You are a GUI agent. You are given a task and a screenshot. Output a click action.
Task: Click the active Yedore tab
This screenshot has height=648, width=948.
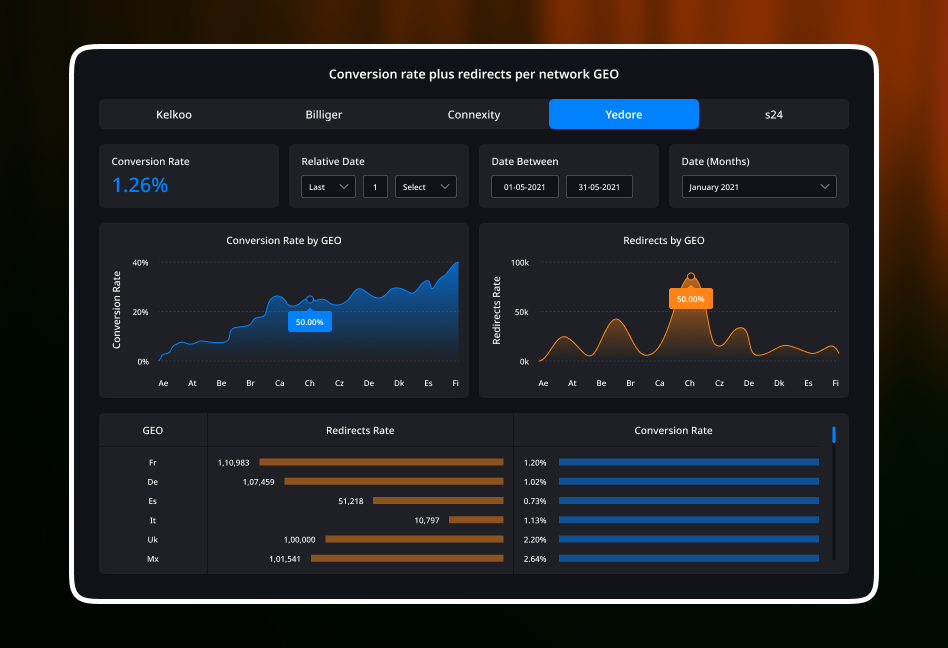tap(624, 114)
